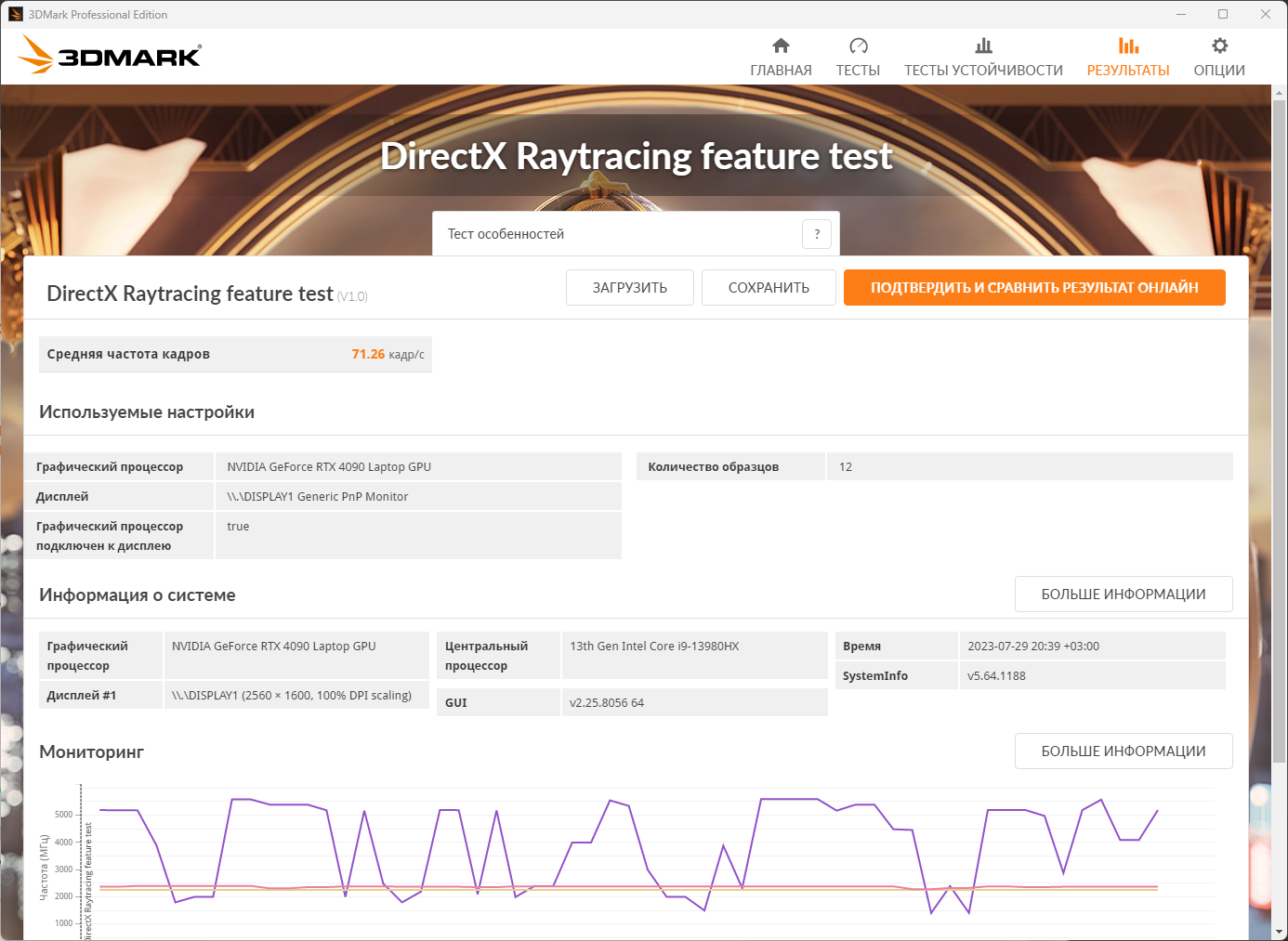Open the ГЛАВНАЯ tab
The height and width of the screenshot is (941, 1288).
pos(781,71)
